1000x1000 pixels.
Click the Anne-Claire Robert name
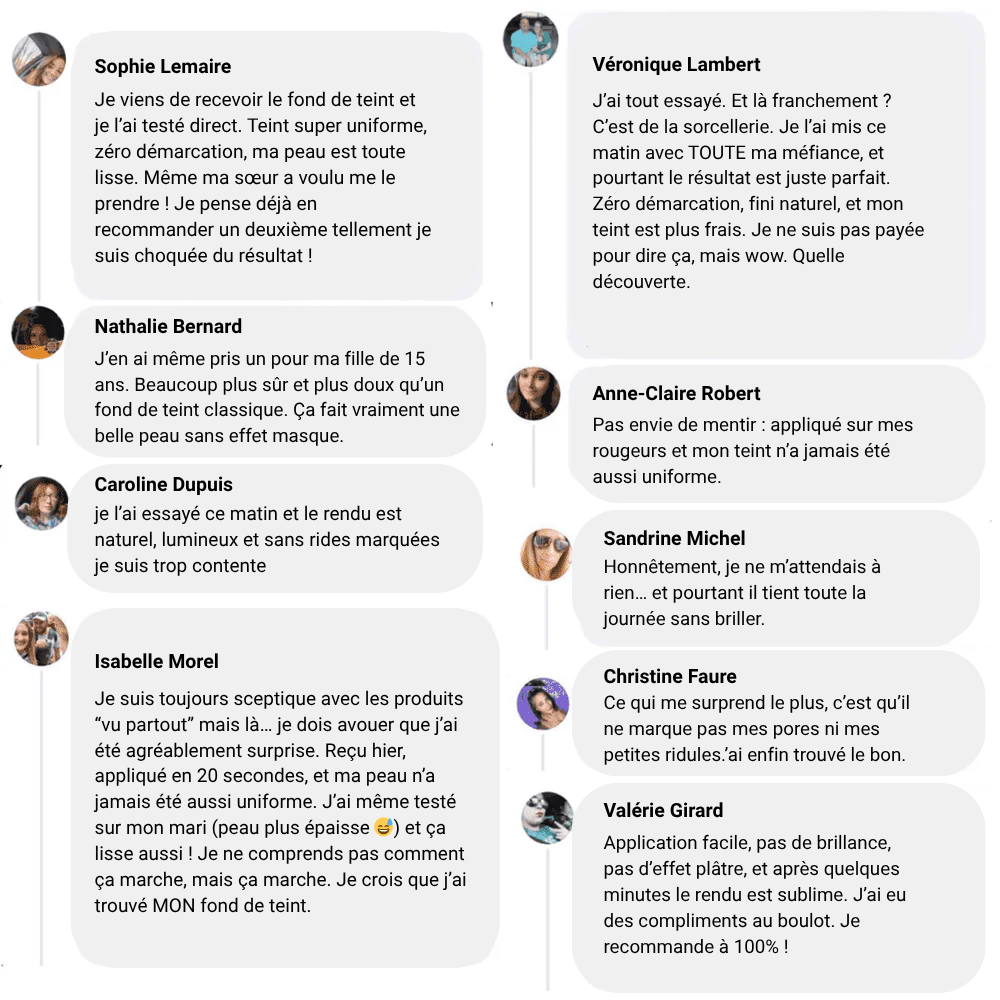tap(676, 394)
